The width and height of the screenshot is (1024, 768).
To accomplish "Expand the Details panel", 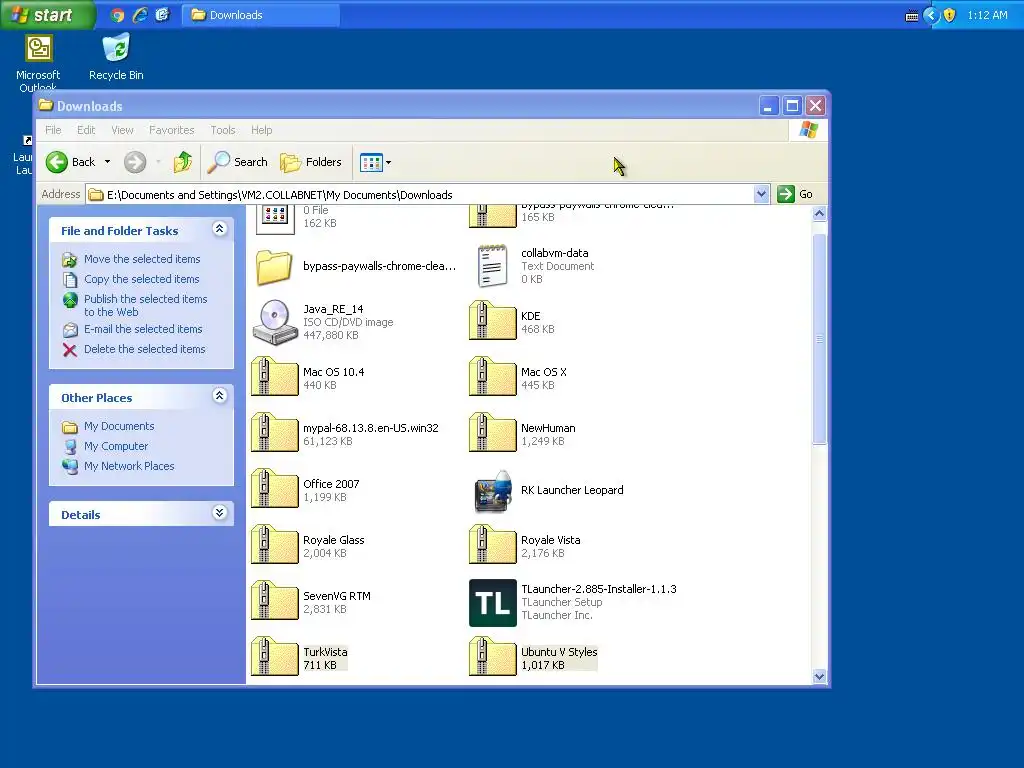I will pos(219,513).
